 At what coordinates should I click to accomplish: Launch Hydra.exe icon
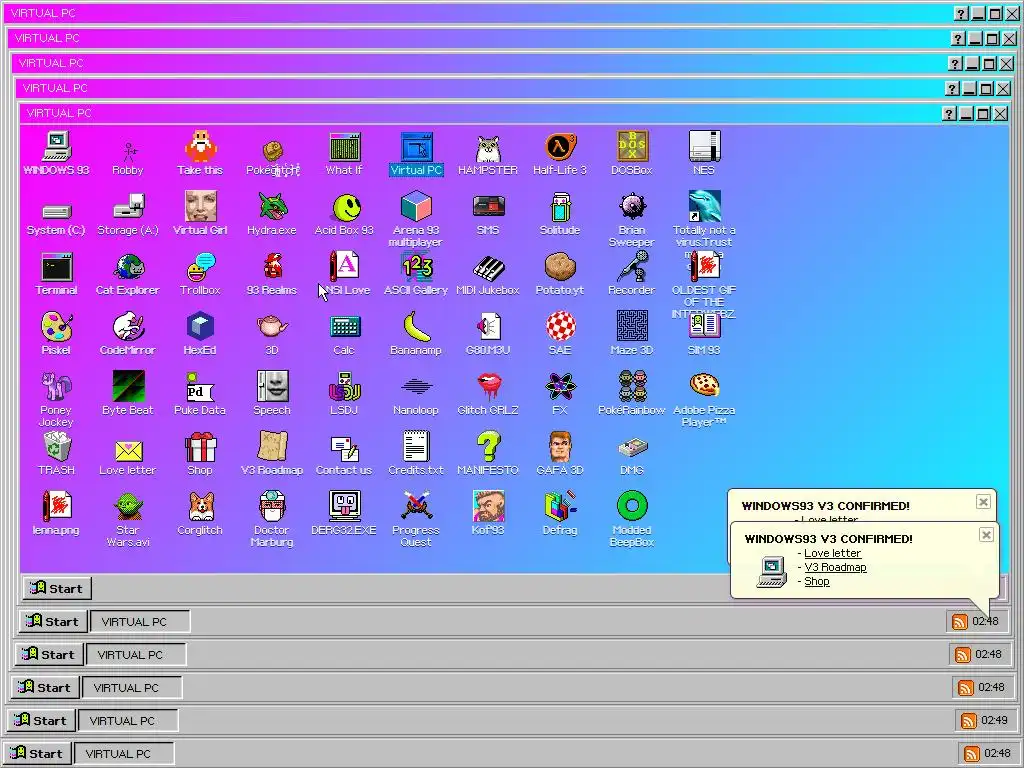tap(272, 214)
